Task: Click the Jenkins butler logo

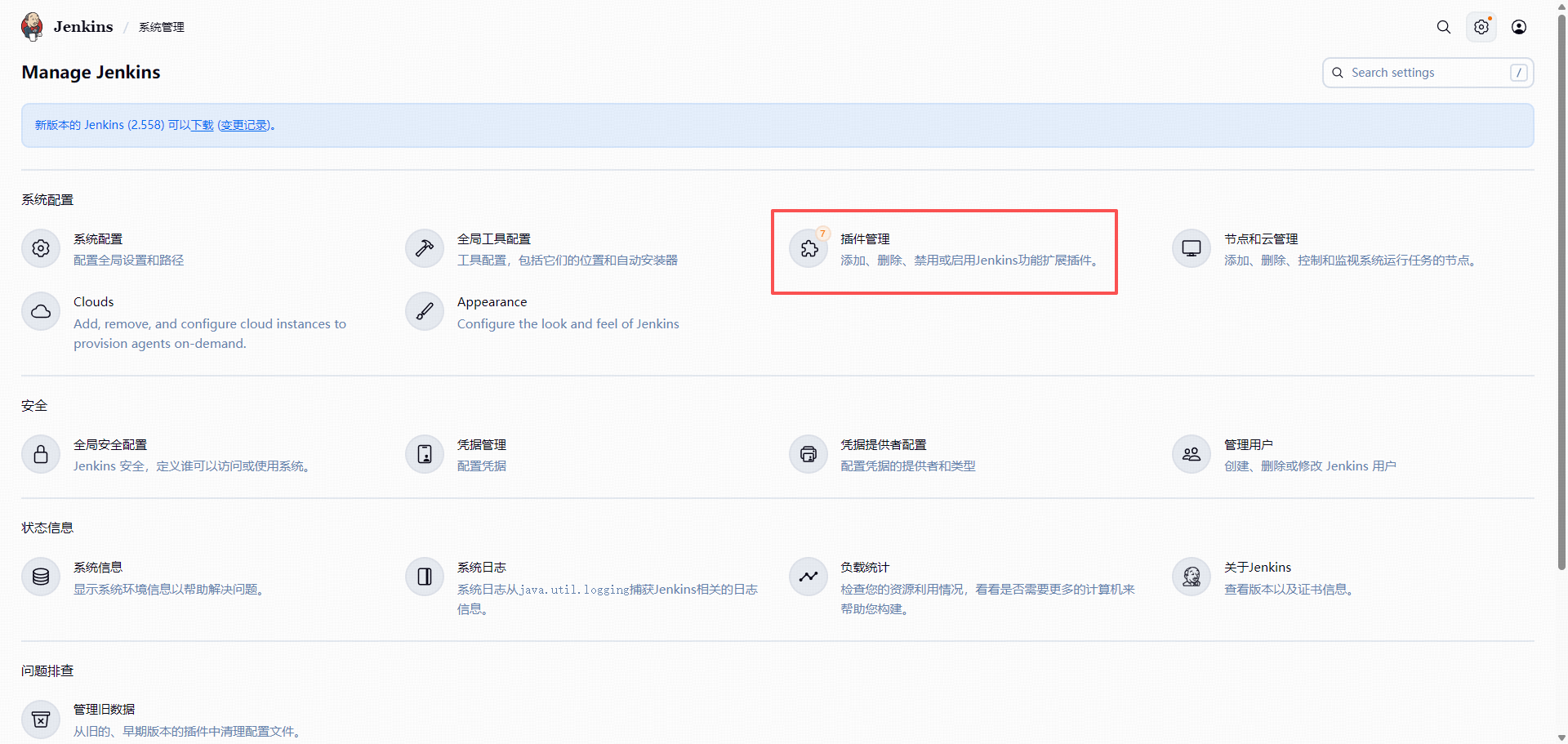Action: pos(33,26)
